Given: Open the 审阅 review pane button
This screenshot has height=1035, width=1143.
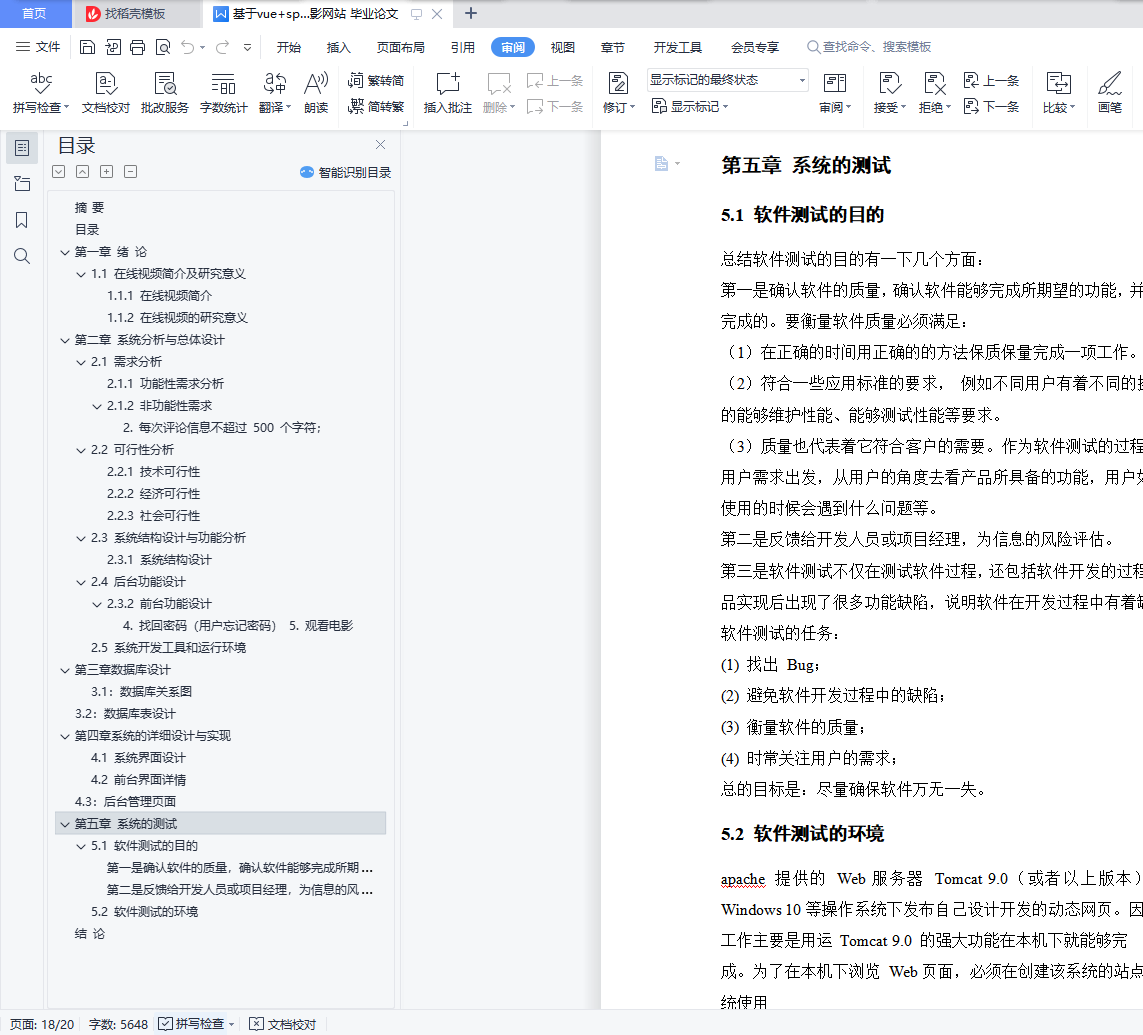Looking at the screenshot, I should 835,93.
